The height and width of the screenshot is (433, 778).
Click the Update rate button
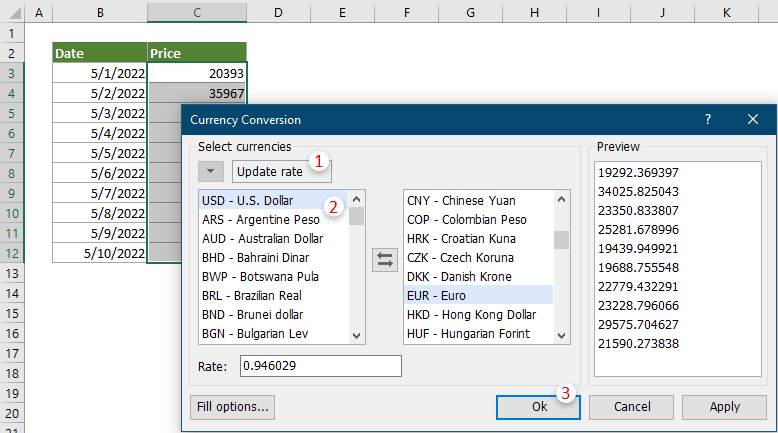coord(270,172)
